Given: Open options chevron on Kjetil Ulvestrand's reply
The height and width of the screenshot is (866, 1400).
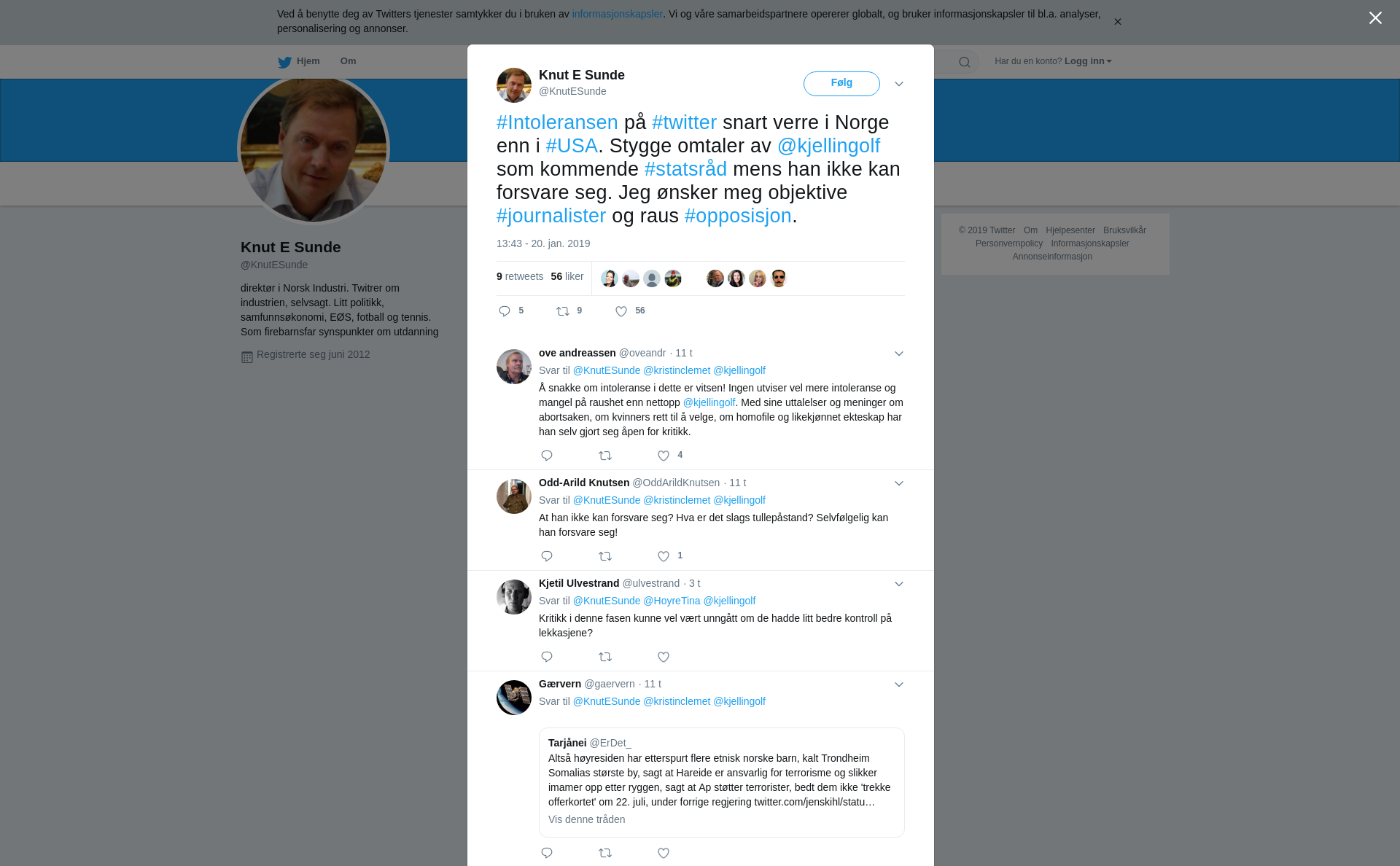Looking at the screenshot, I should click(899, 584).
